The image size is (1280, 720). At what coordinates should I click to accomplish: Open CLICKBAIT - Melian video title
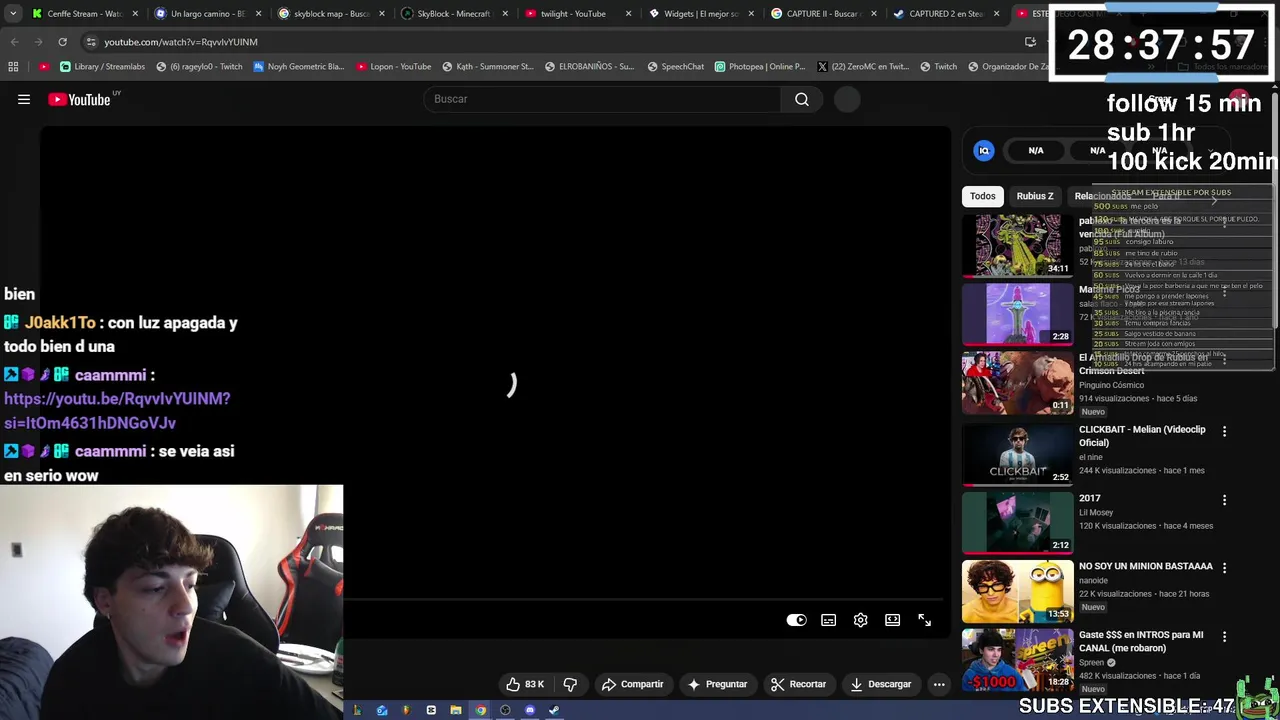click(1142, 436)
